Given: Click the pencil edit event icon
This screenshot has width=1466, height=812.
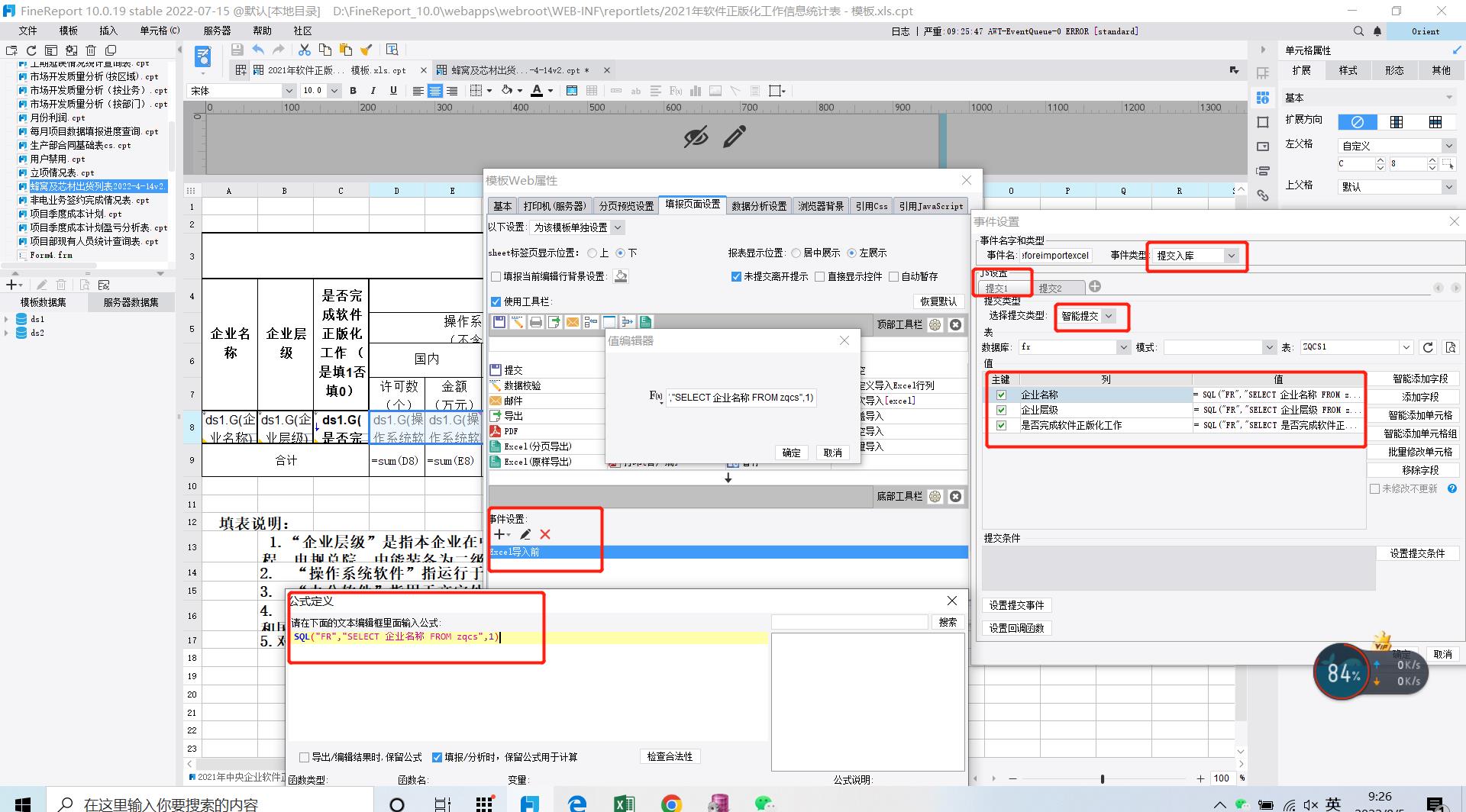Looking at the screenshot, I should coord(525,534).
